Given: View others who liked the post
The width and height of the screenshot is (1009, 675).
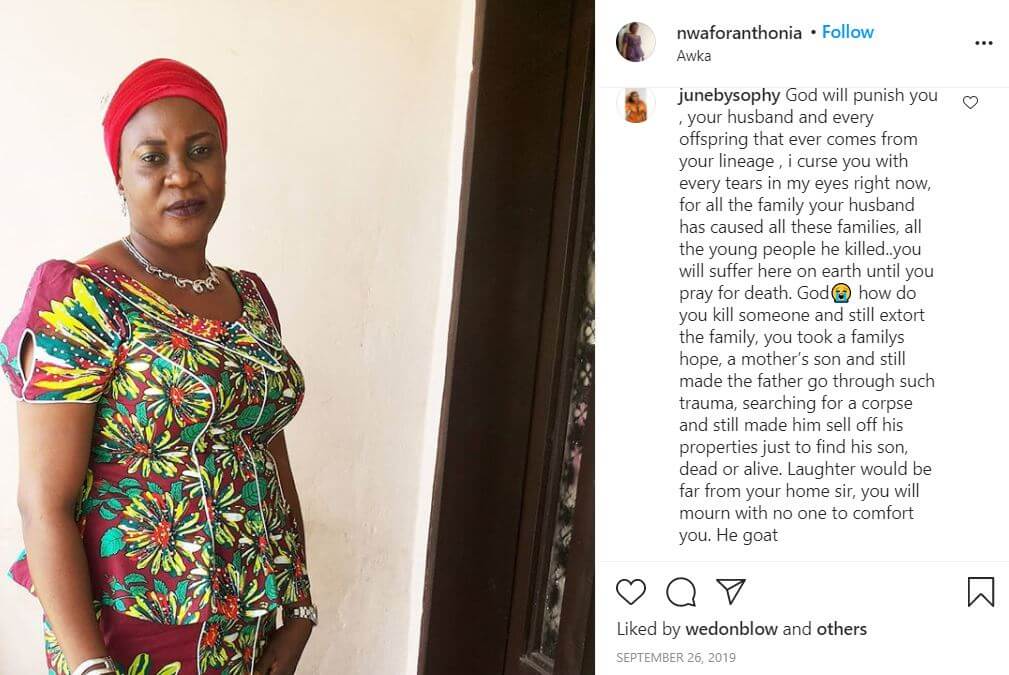Looking at the screenshot, I should pyautogui.click(x=841, y=629).
